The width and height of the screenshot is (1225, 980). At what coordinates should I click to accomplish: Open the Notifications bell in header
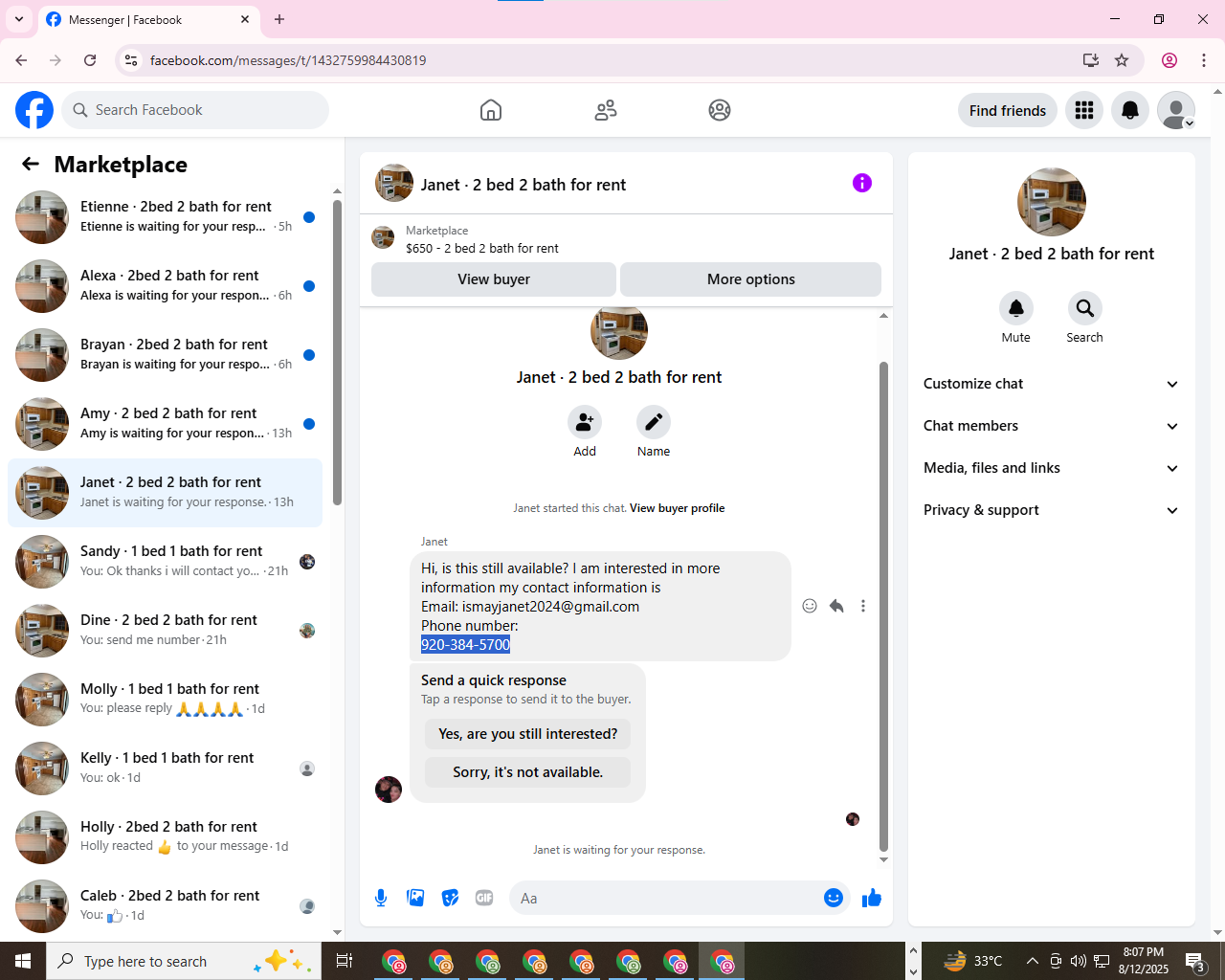click(x=1130, y=110)
